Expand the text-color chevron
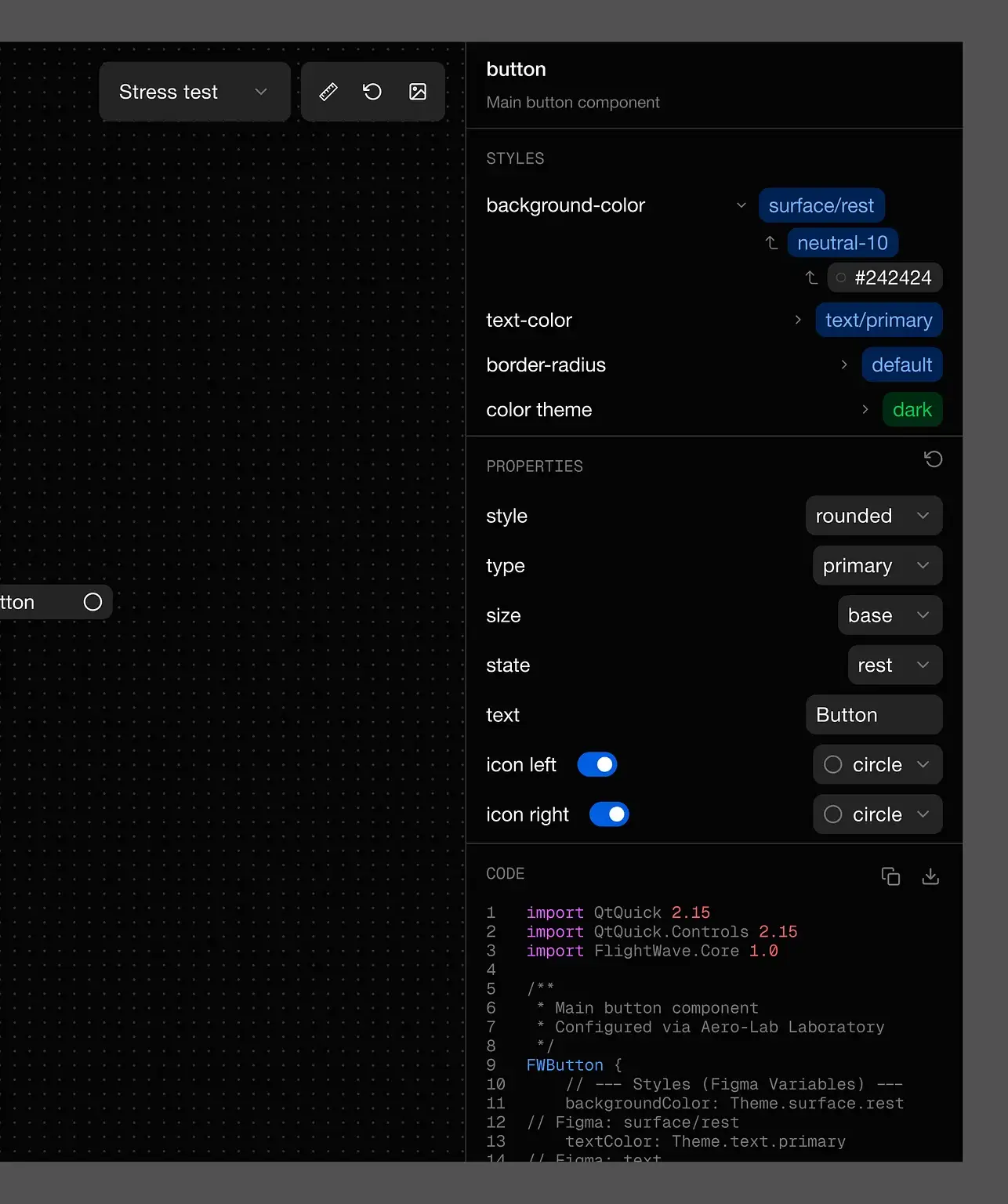Image resolution: width=1008 pixels, height=1204 pixels. pyautogui.click(x=798, y=320)
